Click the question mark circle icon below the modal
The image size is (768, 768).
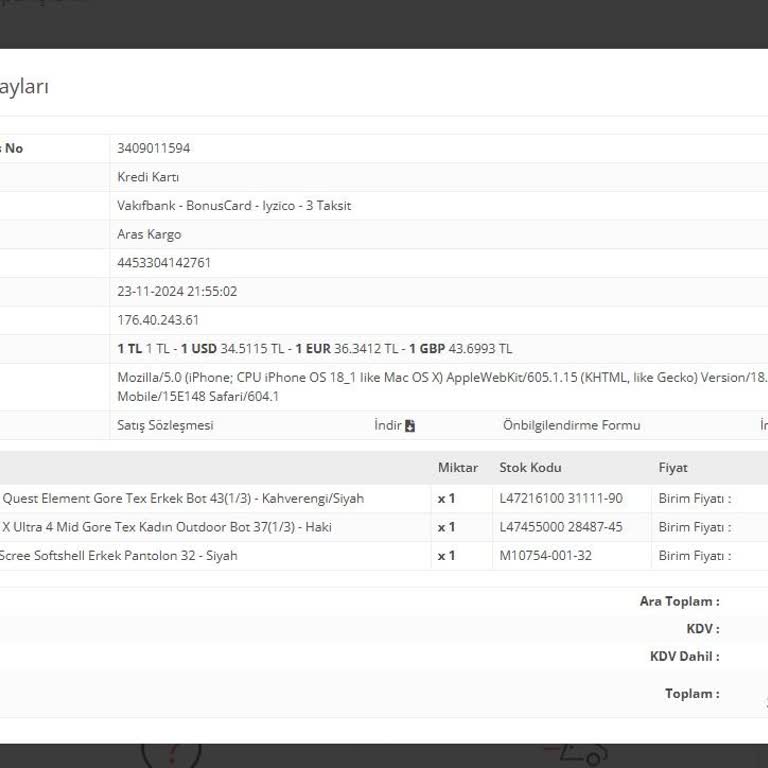tap(171, 752)
